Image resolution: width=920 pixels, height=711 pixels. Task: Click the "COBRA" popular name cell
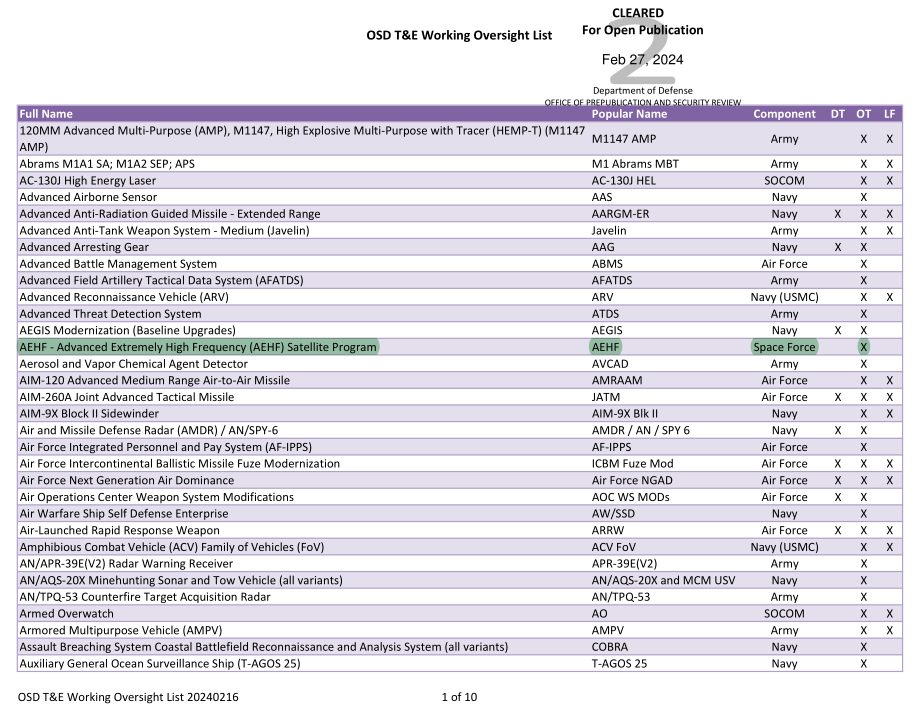(610, 647)
